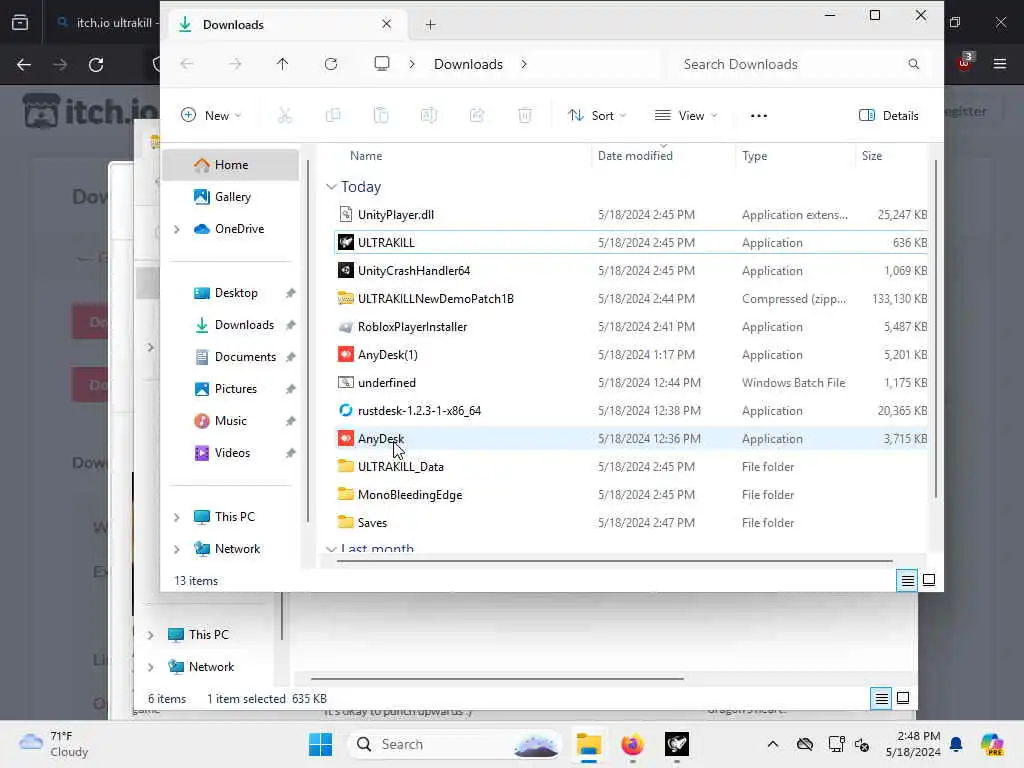Screen dimensions: 1024x768
Task: Go up one folder level
Action: (282, 64)
